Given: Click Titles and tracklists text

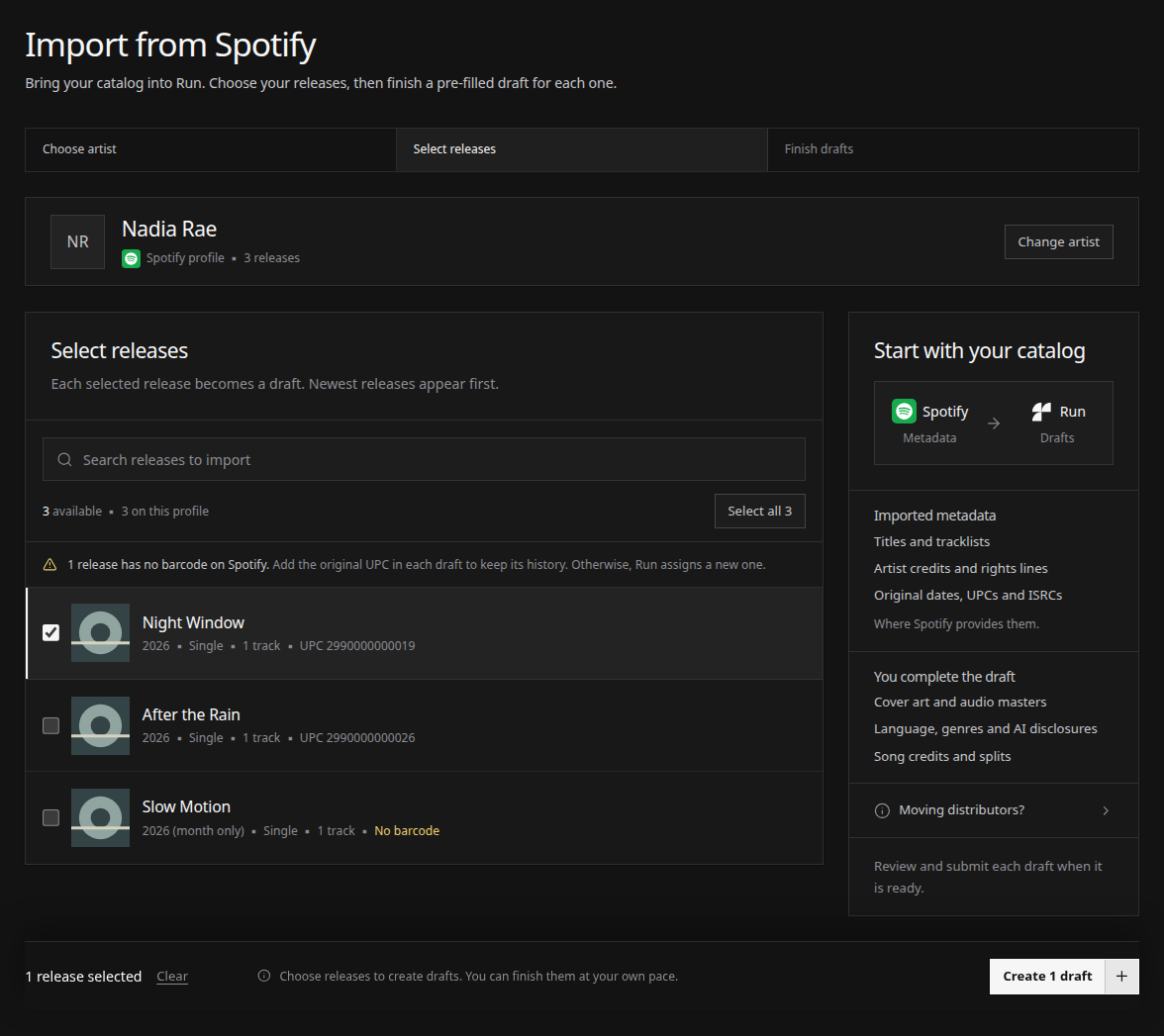Looking at the screenshot, I should click(931, 542).
